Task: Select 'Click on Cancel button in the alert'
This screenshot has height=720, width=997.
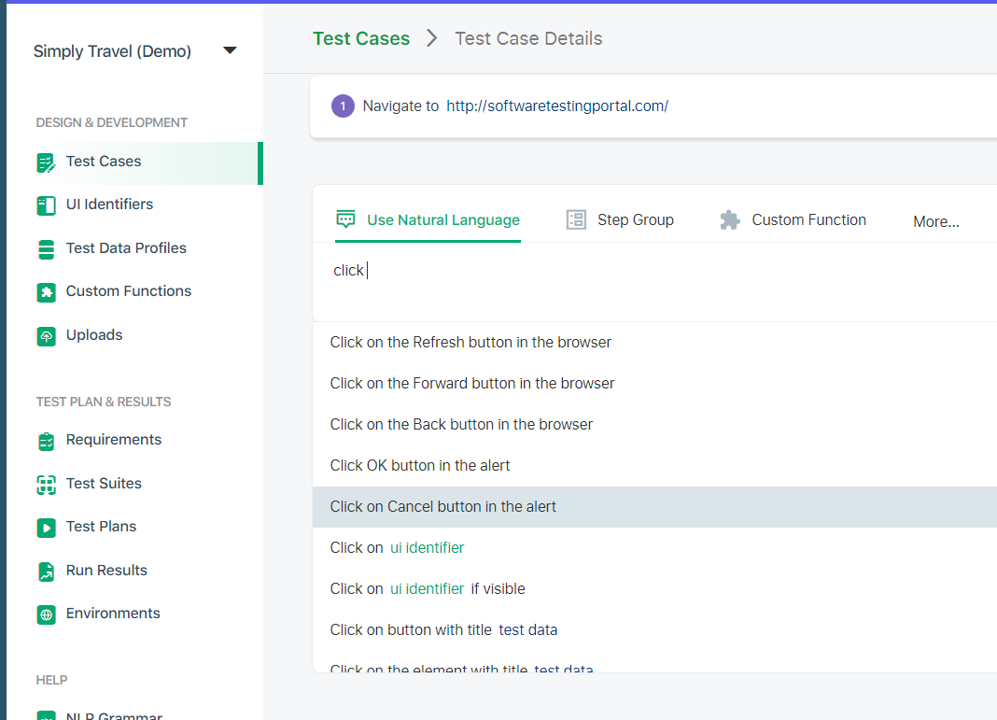Action: pos(655,507)
